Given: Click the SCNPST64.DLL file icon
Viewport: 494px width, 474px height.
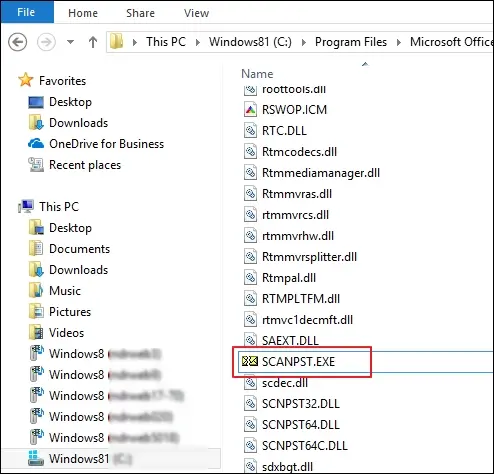Looking at the screenshot, I should pyautogui.click(x=250, y=425).
